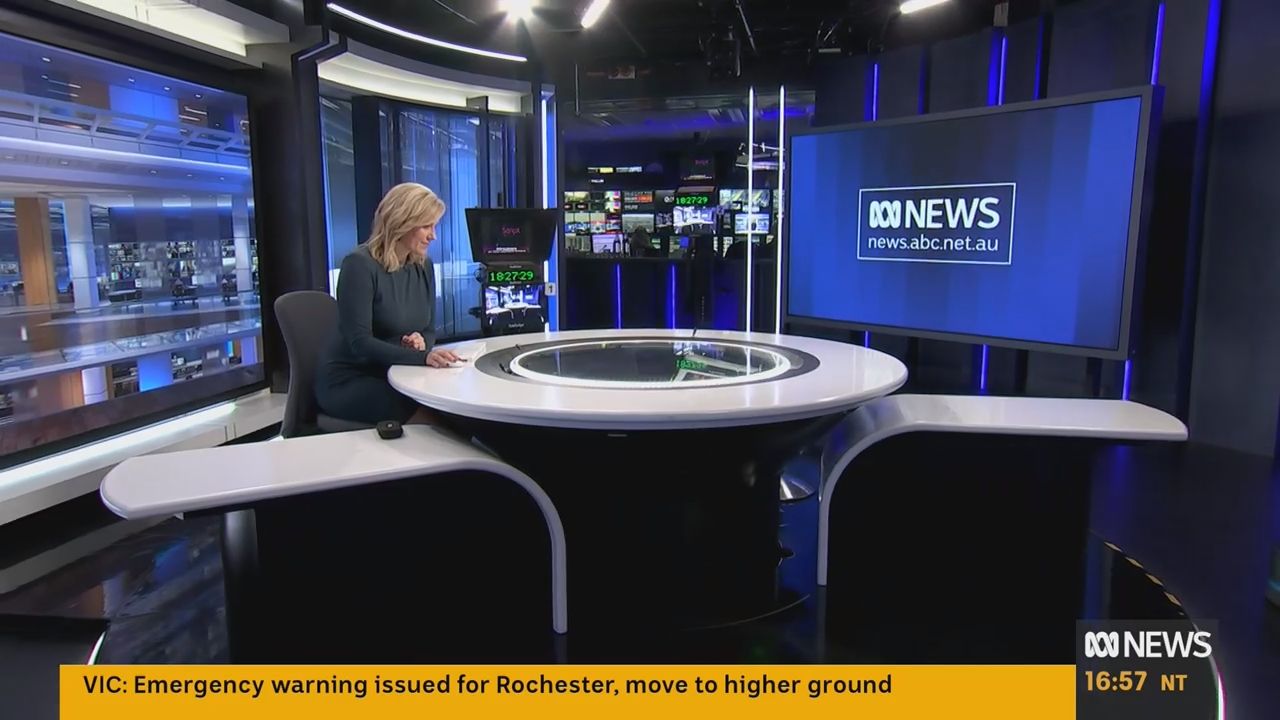
Task: Click the NEWS word on the large studio screen
Action: click(956, 213)
